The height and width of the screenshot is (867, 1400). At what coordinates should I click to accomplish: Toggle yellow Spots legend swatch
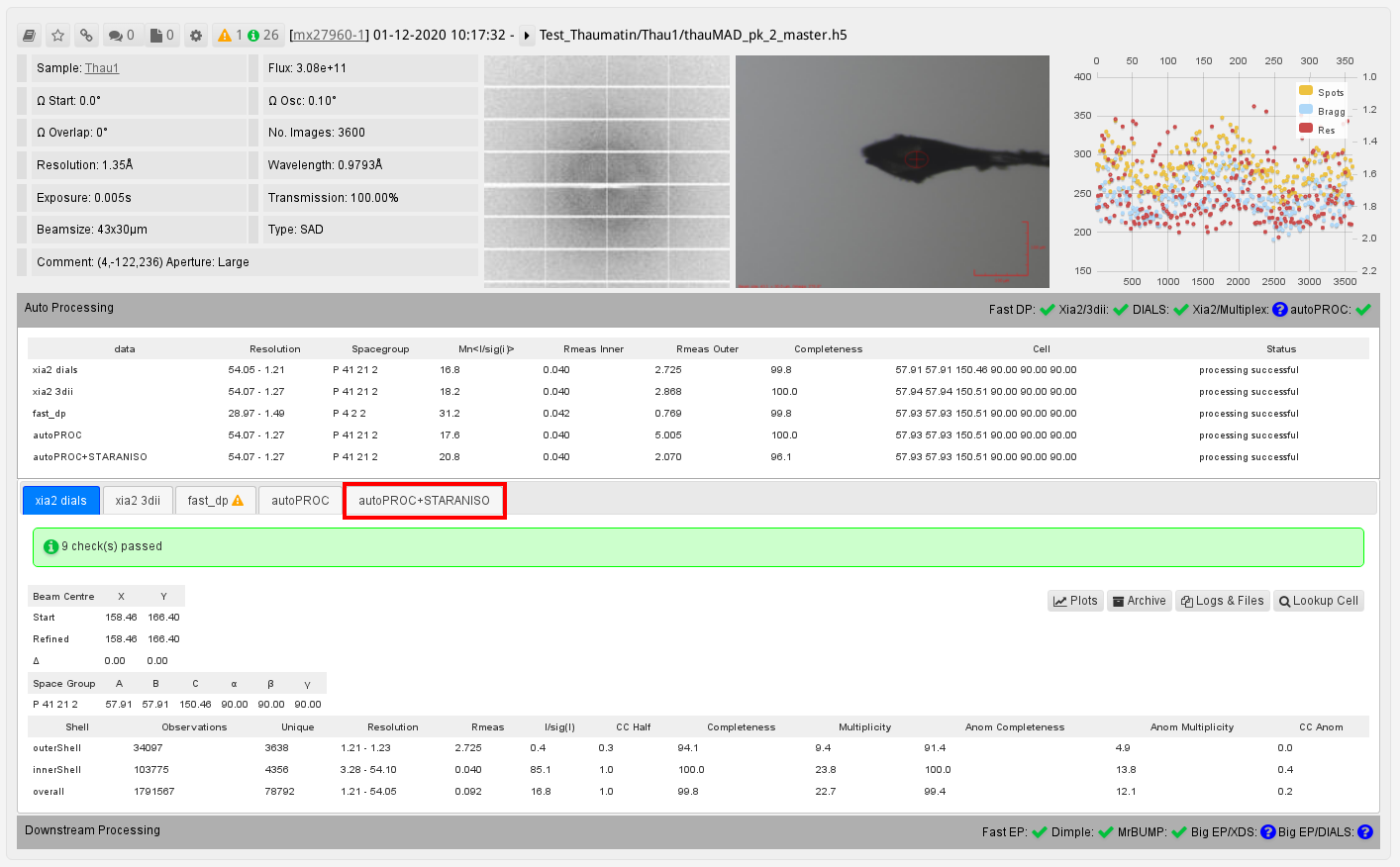click(1306, 91)
